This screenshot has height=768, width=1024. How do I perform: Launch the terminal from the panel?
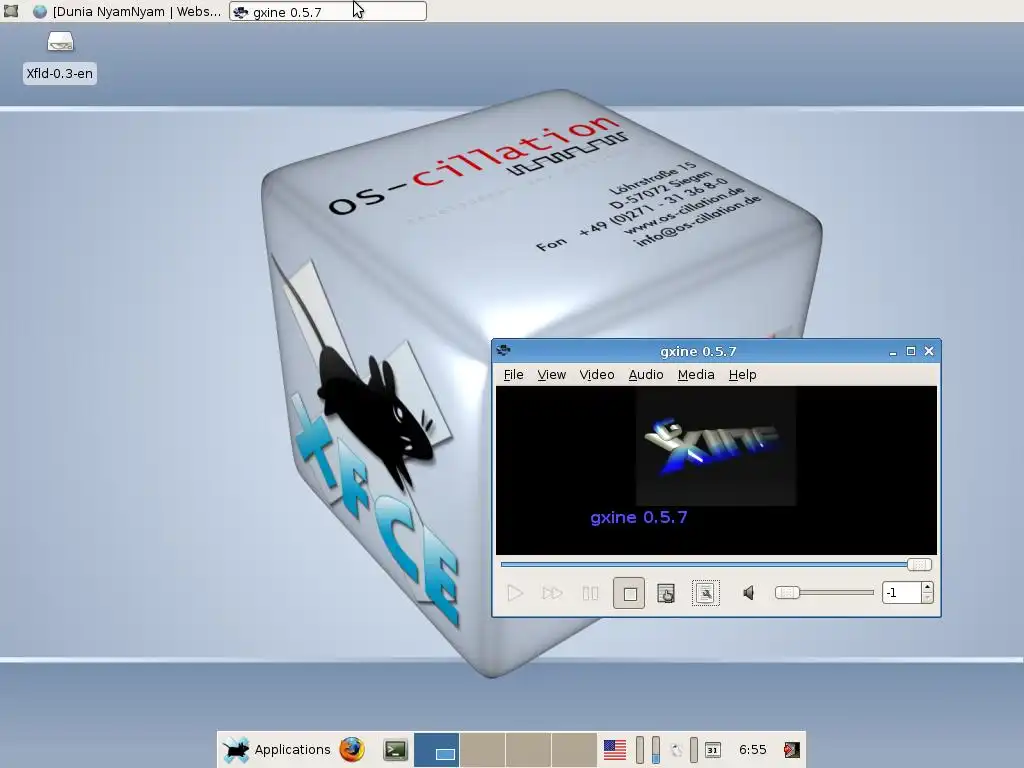point(394,750)
